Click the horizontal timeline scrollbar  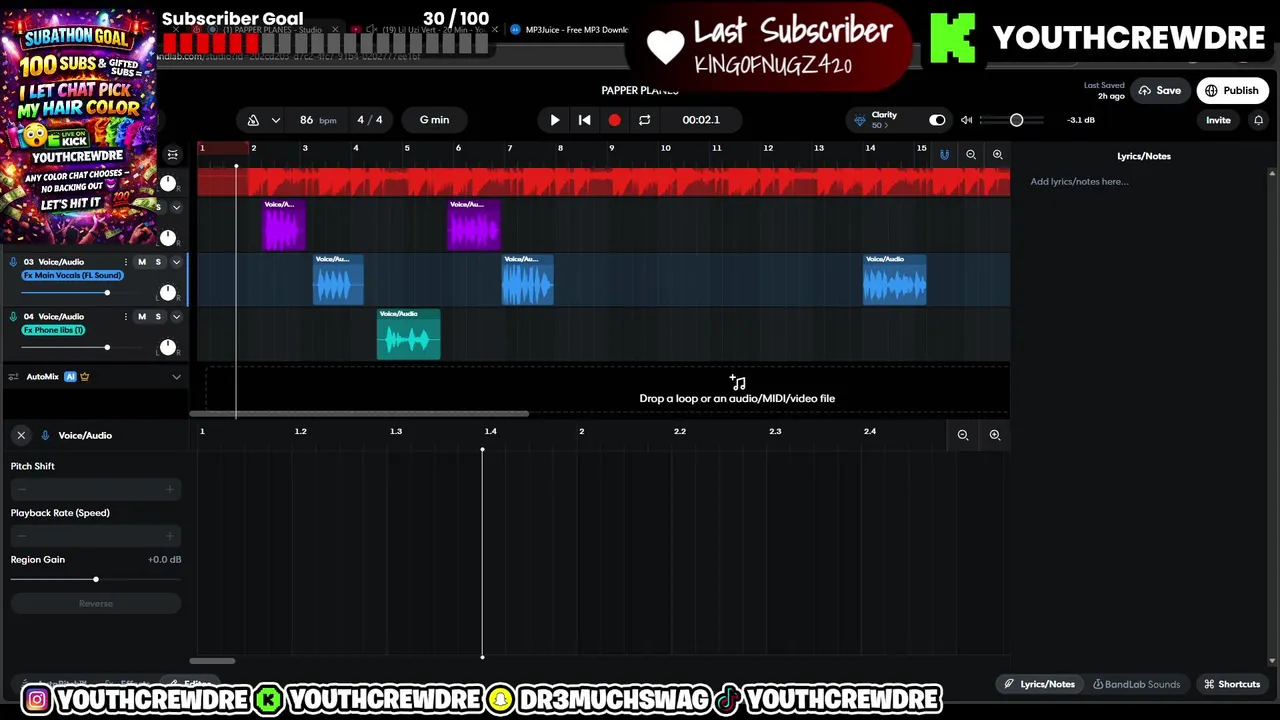click(x=358, y=414)
